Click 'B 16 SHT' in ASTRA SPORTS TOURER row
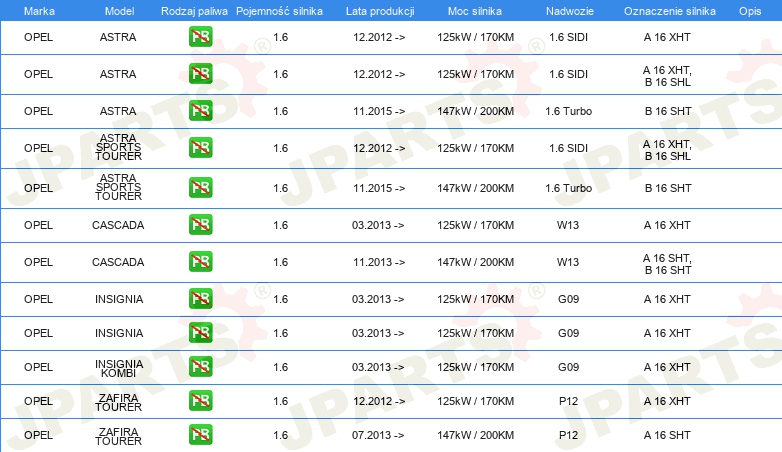The image size is (782, 452). tap(668, 188)
